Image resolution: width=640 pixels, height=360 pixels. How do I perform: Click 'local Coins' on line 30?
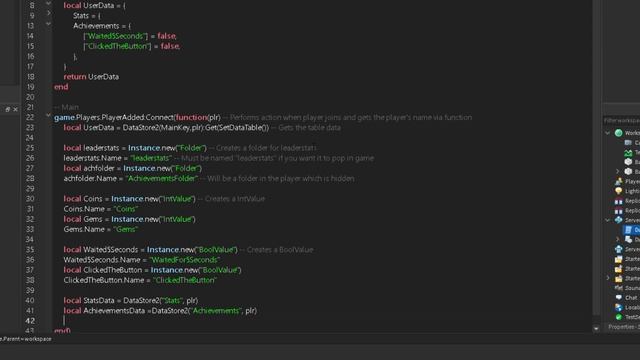83,199
